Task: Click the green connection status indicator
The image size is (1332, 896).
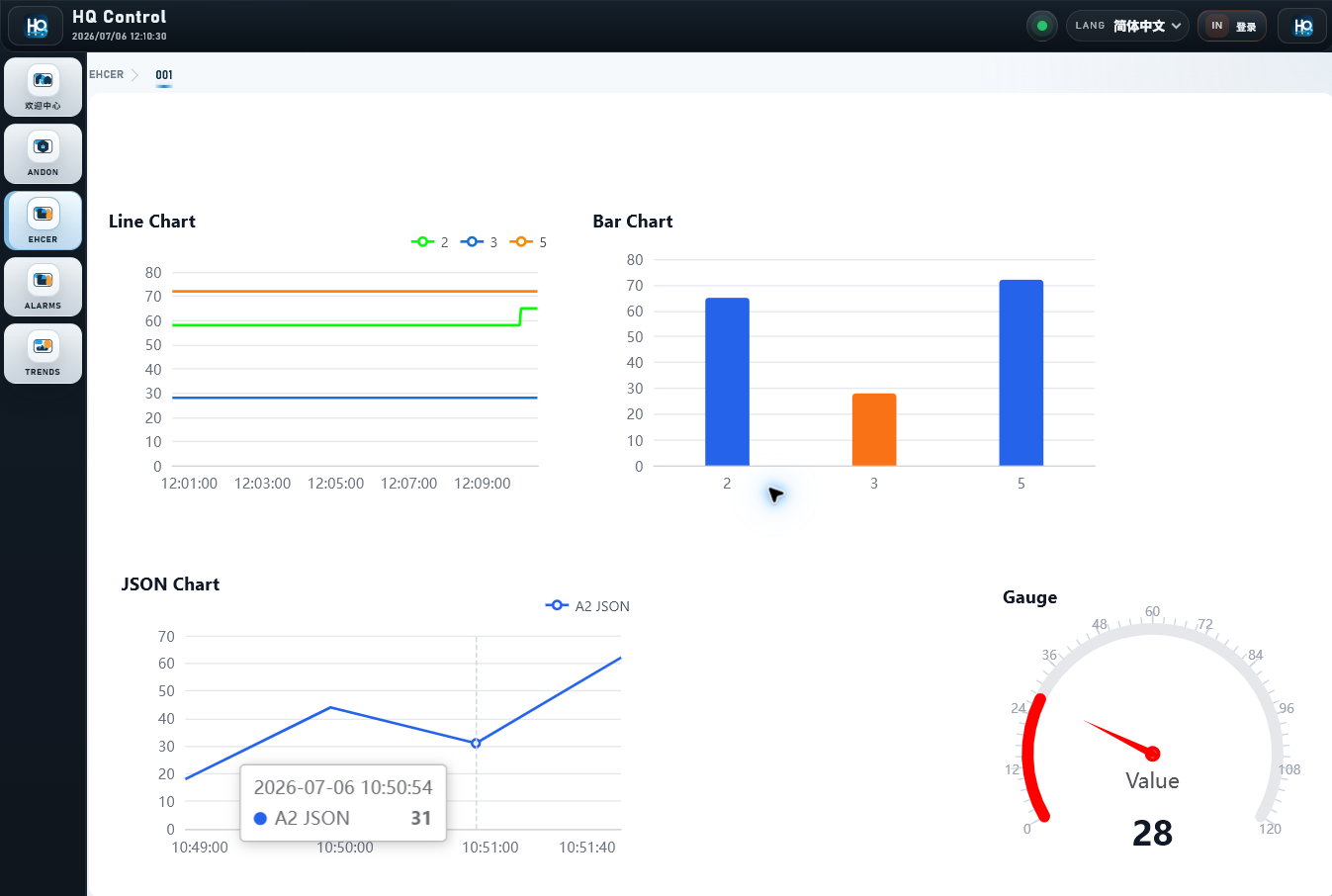Action: coord(1041,26)
